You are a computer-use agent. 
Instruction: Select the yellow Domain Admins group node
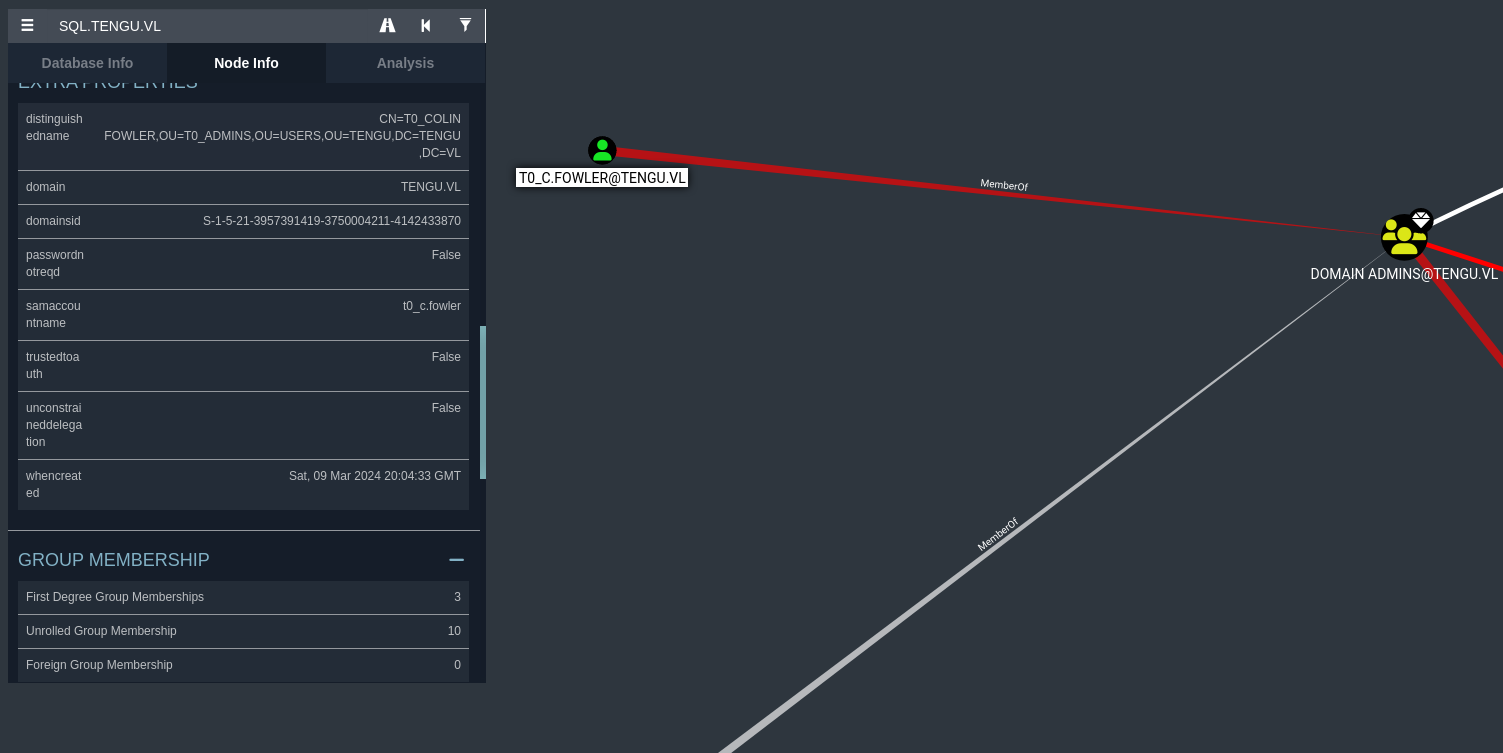tap(1402, 239)
